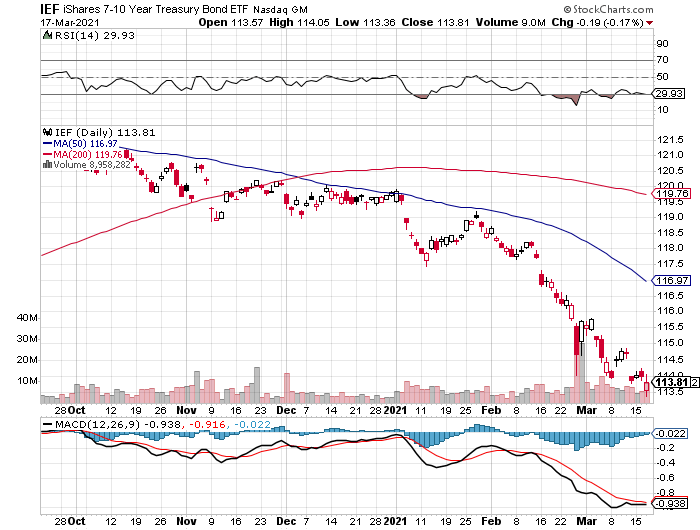Click the MACD(12,26,9) -0.938 legend label

118,424
